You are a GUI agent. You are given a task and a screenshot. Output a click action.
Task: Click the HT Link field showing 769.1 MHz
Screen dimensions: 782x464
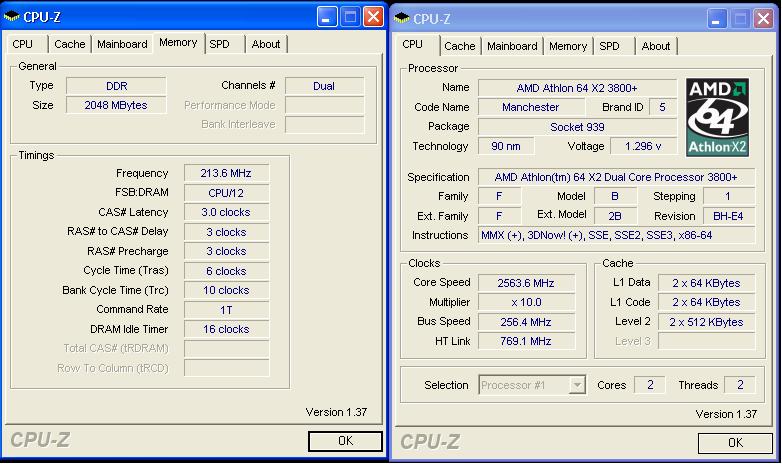[526, 341]
